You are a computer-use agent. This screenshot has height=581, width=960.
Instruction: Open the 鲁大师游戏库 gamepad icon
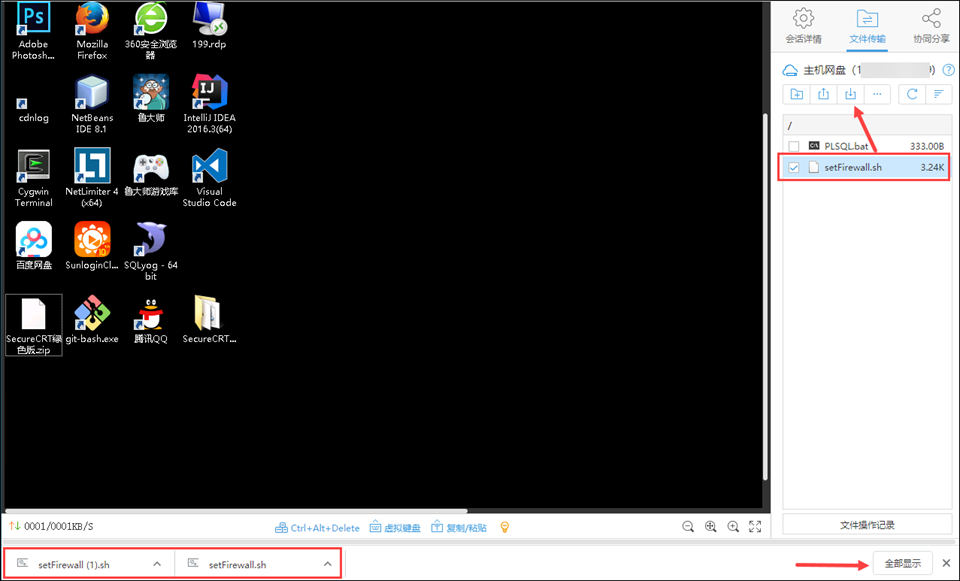(x=151, y=174)
